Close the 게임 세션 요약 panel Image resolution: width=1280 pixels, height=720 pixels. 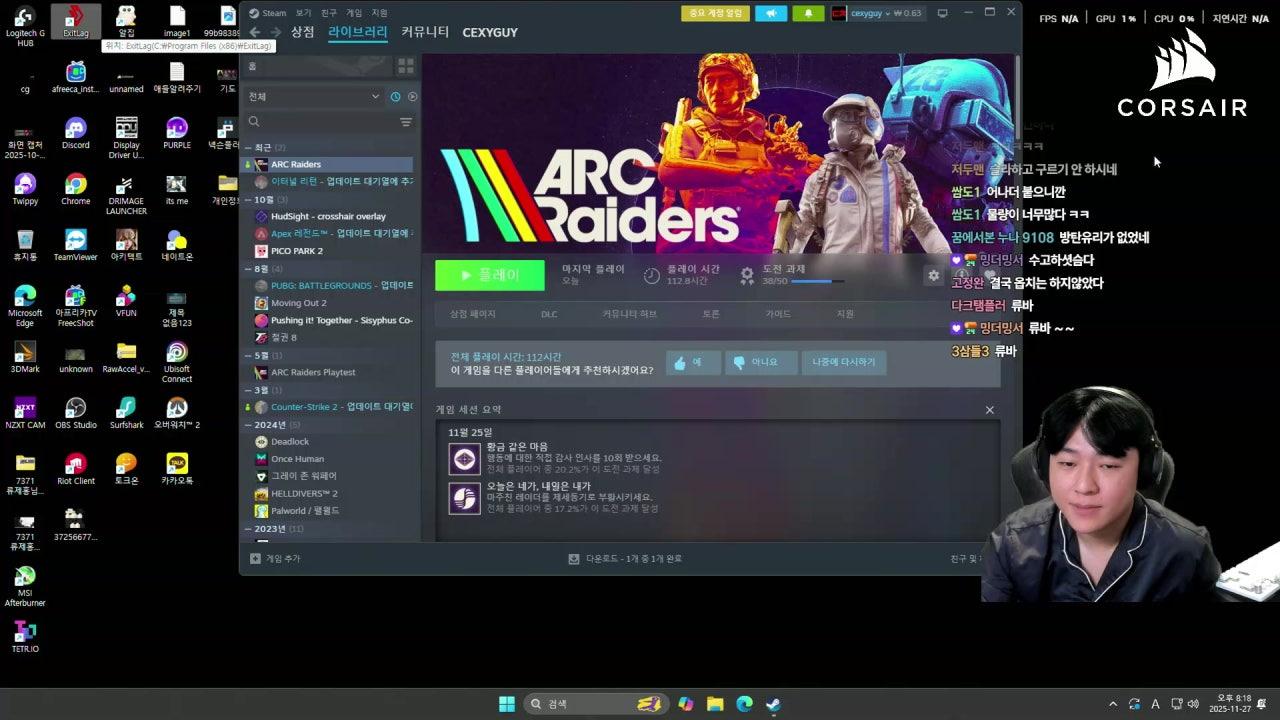pos(989,409)
